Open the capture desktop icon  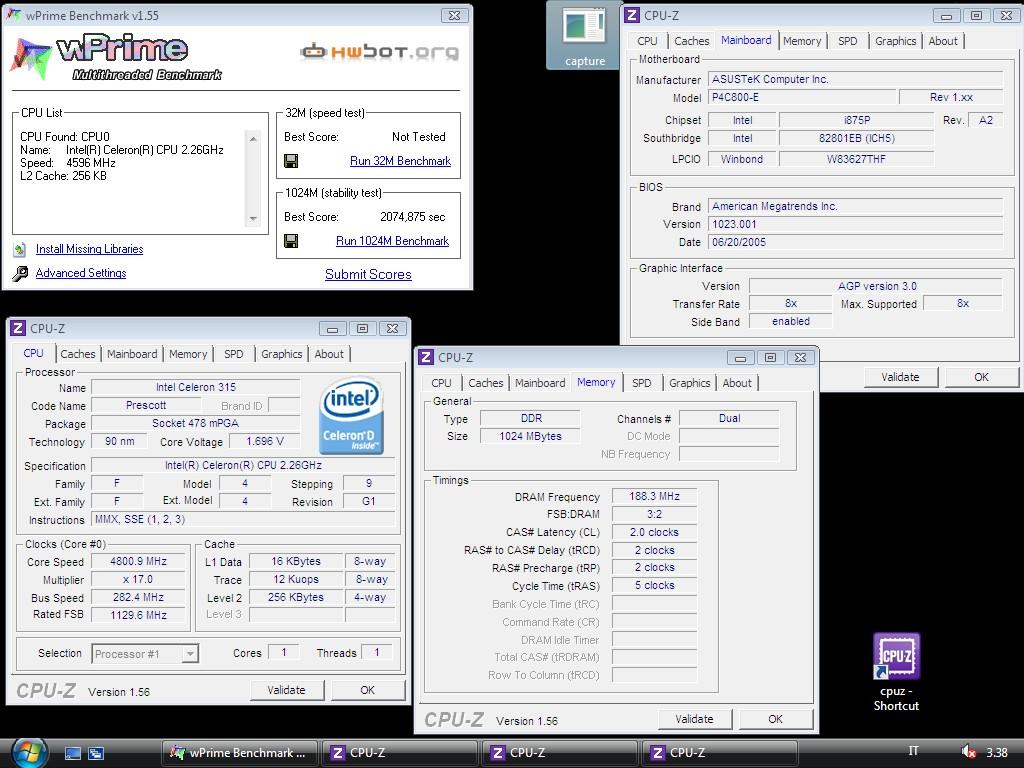pos(584,37)
